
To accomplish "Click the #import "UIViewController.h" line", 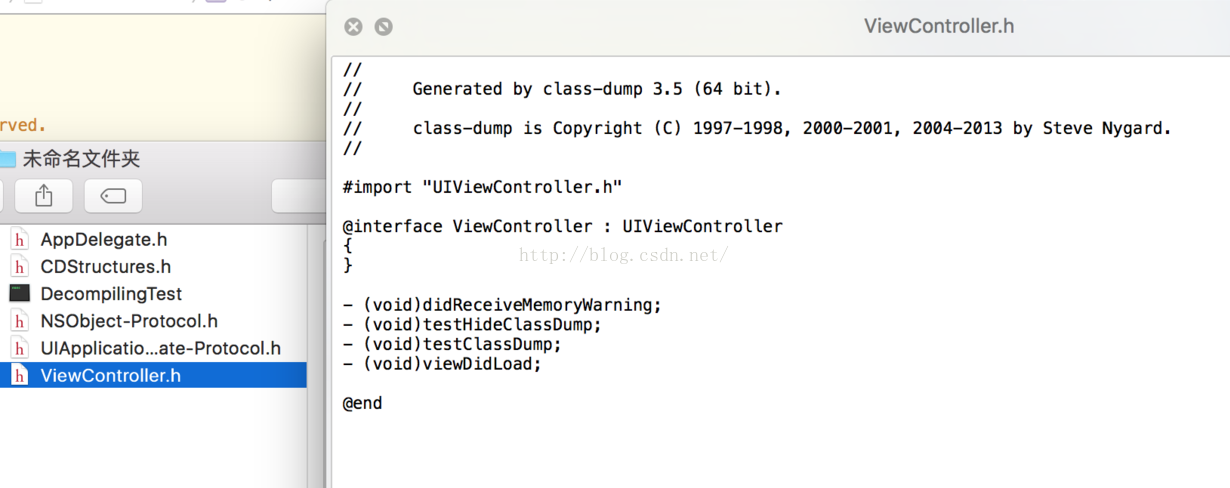I will click(482, 187).
